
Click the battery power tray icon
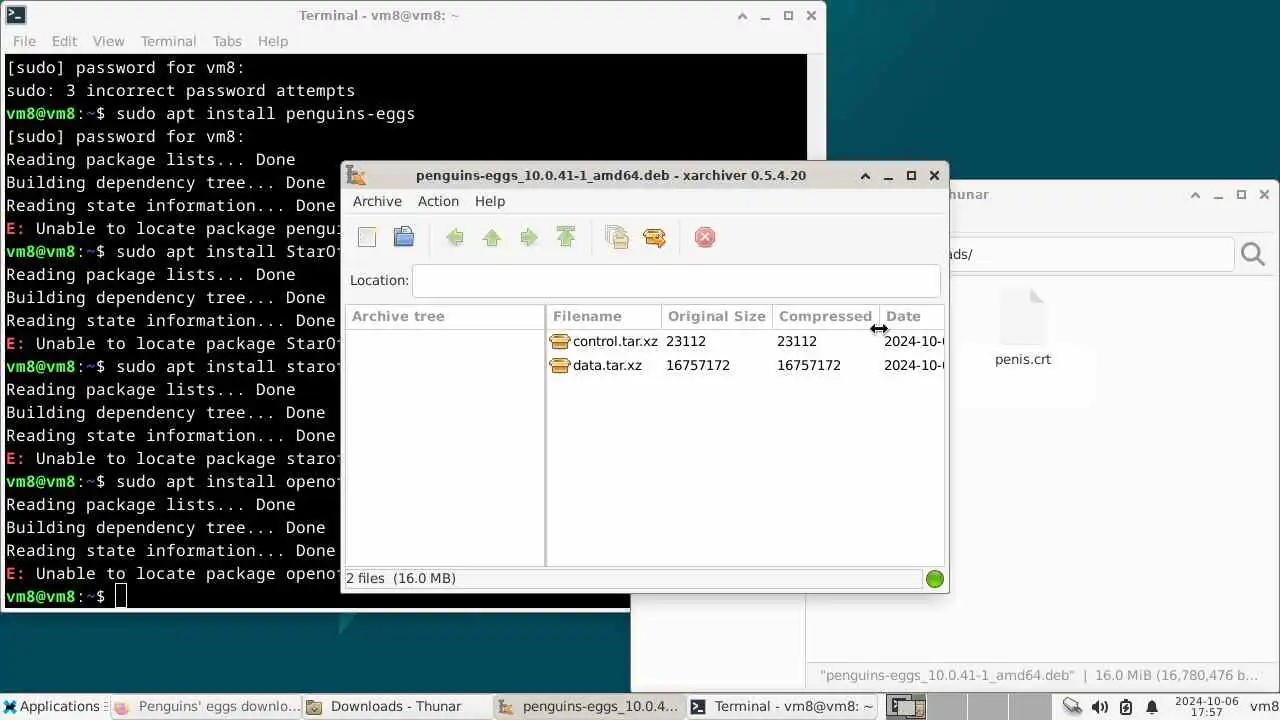click(1126, 707)
